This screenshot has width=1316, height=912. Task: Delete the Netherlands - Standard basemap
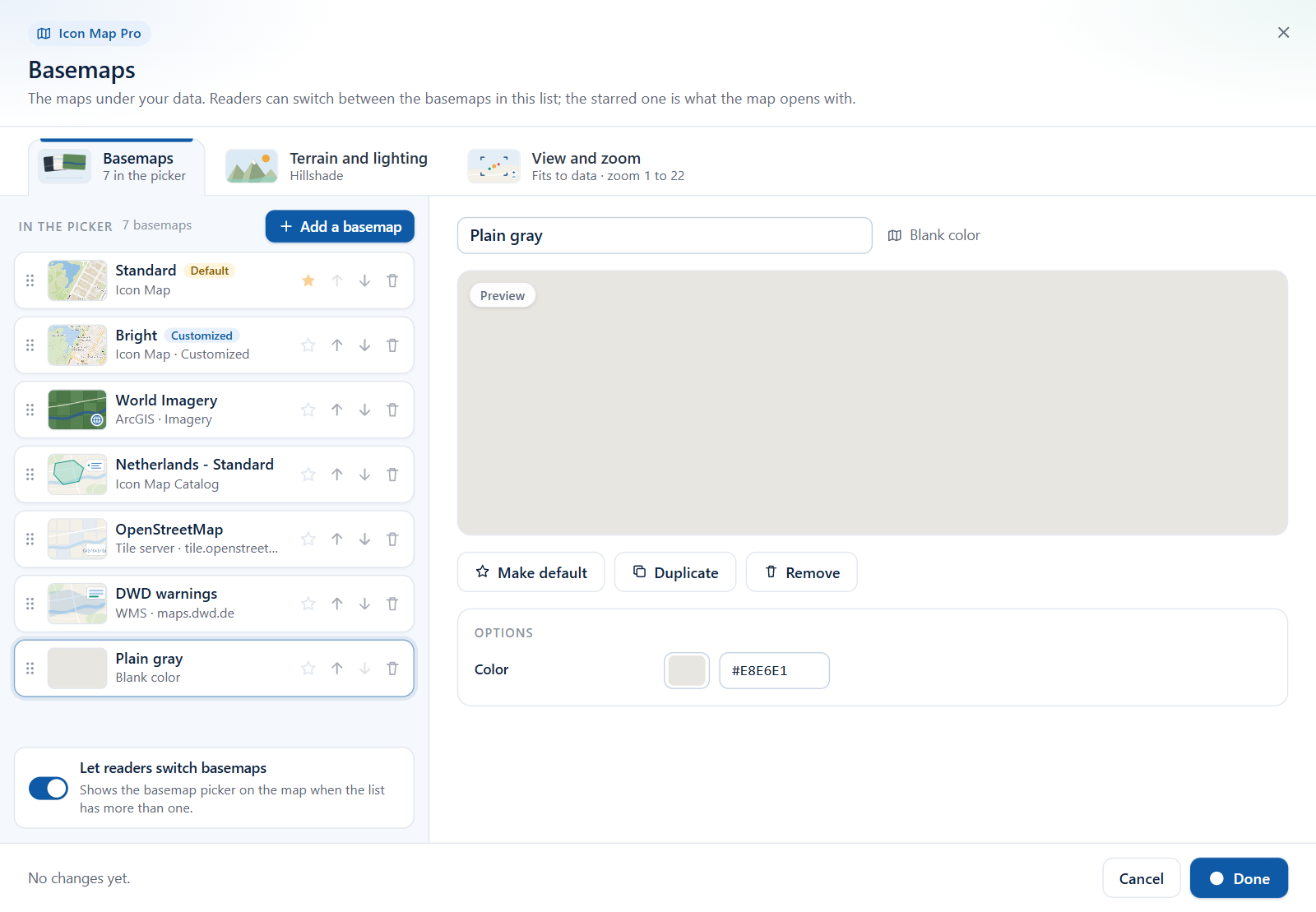(392, 475)
